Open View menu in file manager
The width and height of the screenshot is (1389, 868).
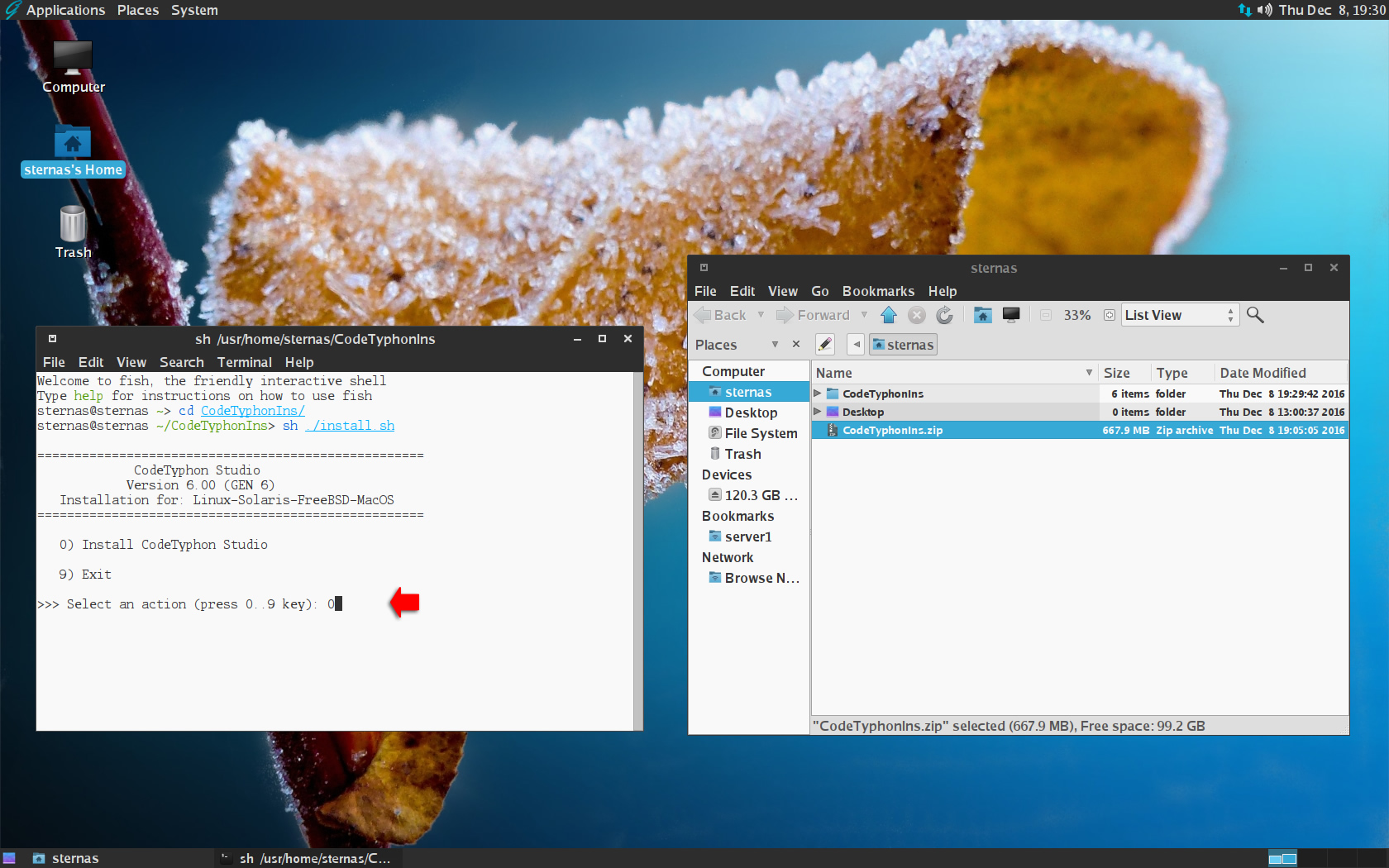[x=783, y=291]
